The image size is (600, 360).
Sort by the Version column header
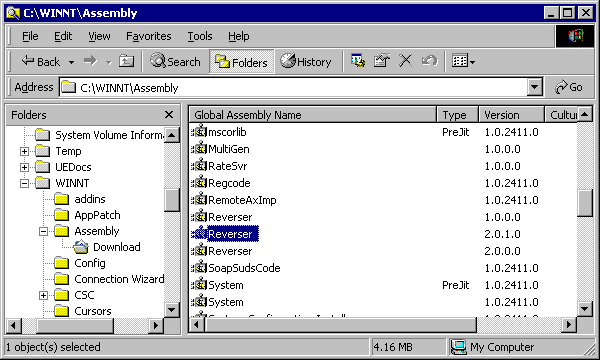[511, 115]
